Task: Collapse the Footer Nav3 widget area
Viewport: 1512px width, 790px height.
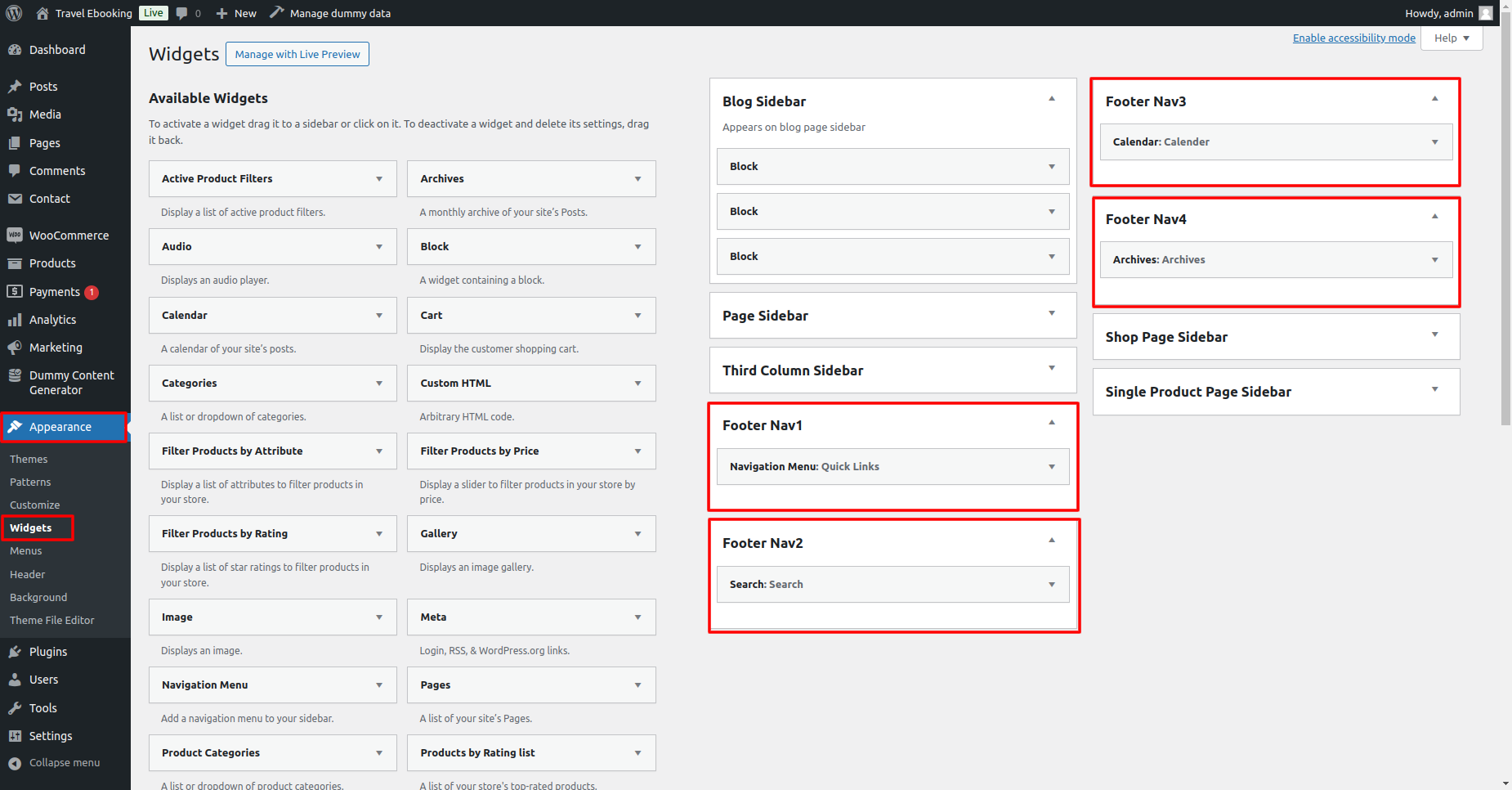Action: click(1434, 99)
